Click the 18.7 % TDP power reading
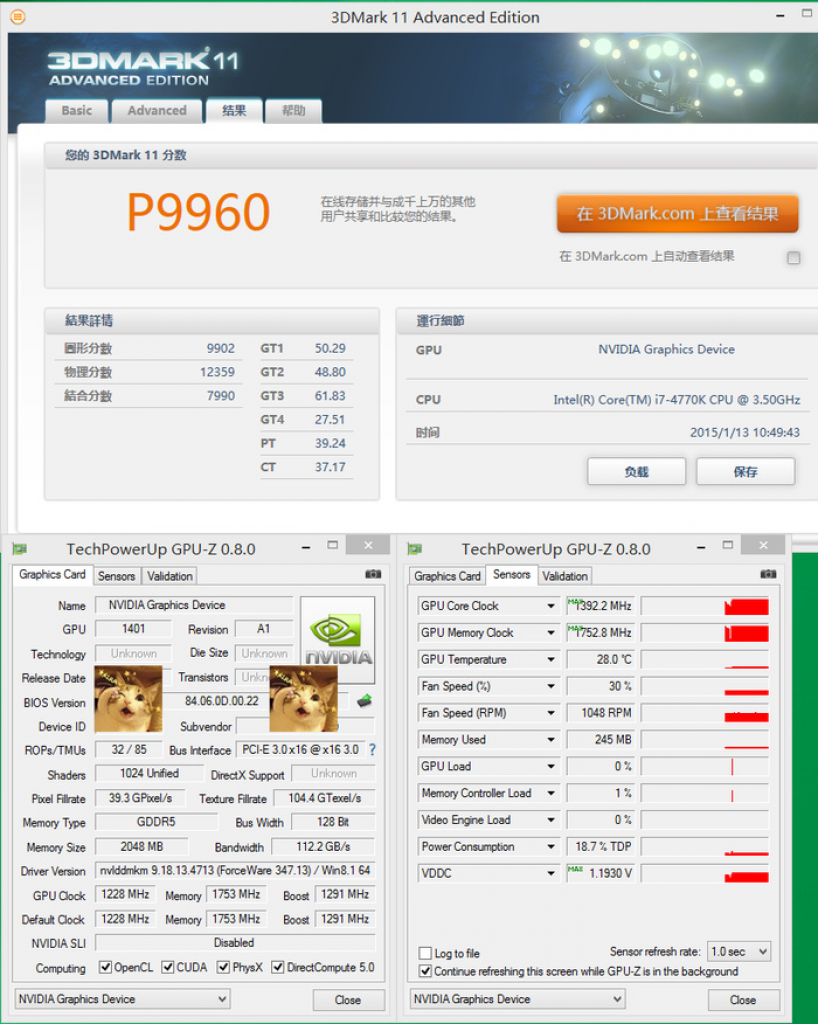 point(601,847)
